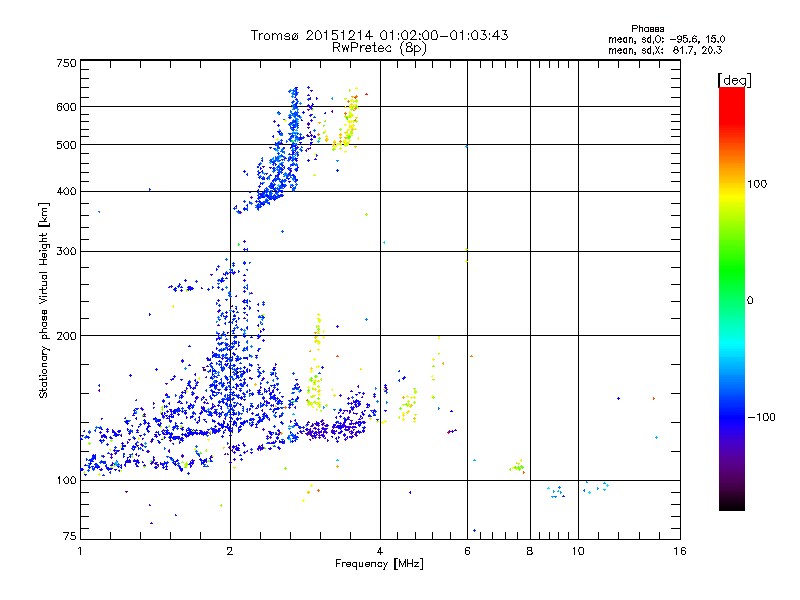Click the colorbar tick label '100'
Screen dimensions: 800x600
point(757,184)
